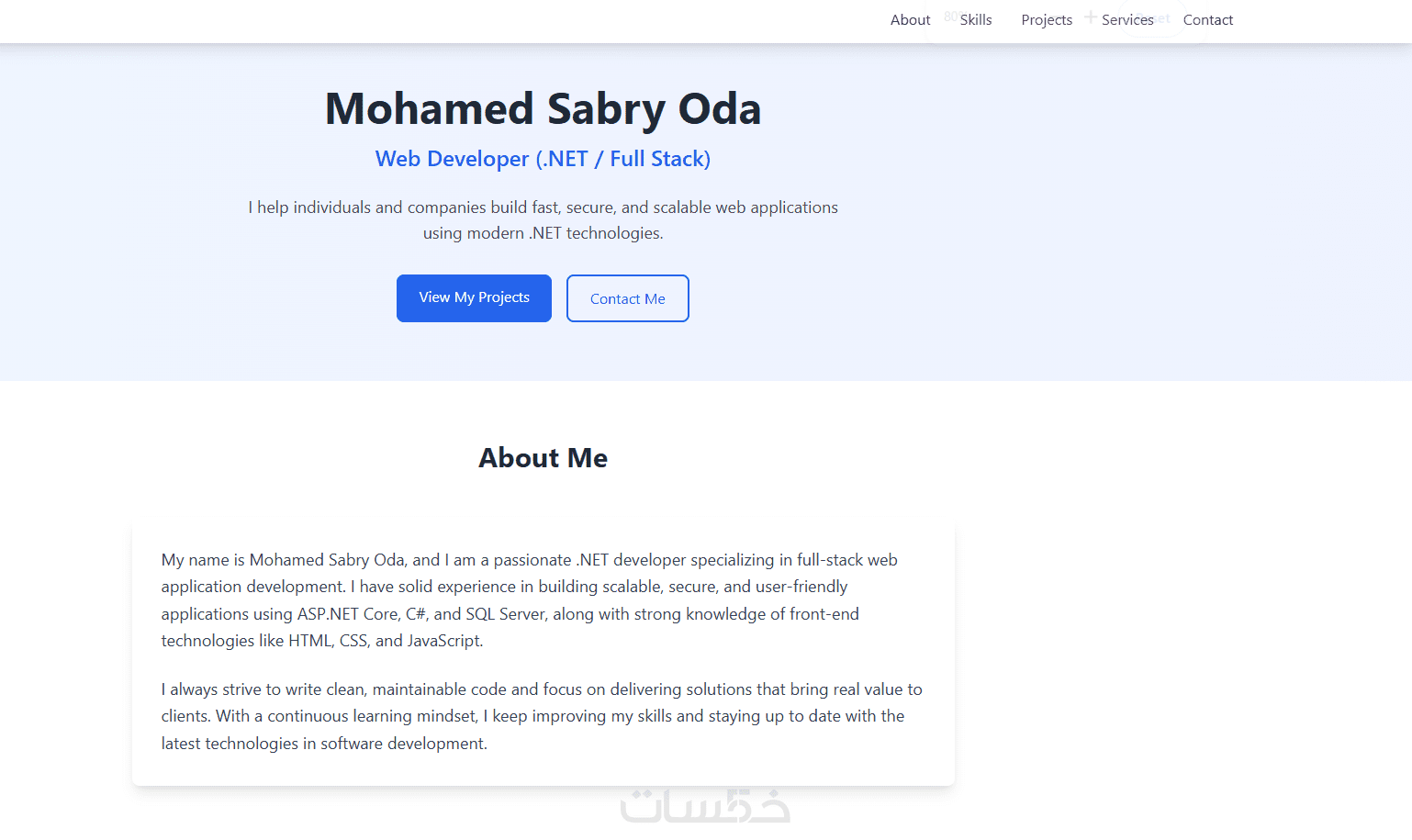Go to the Skills navigation link
Viewport: 1412px width, 840px height.
tap(976, 20)
